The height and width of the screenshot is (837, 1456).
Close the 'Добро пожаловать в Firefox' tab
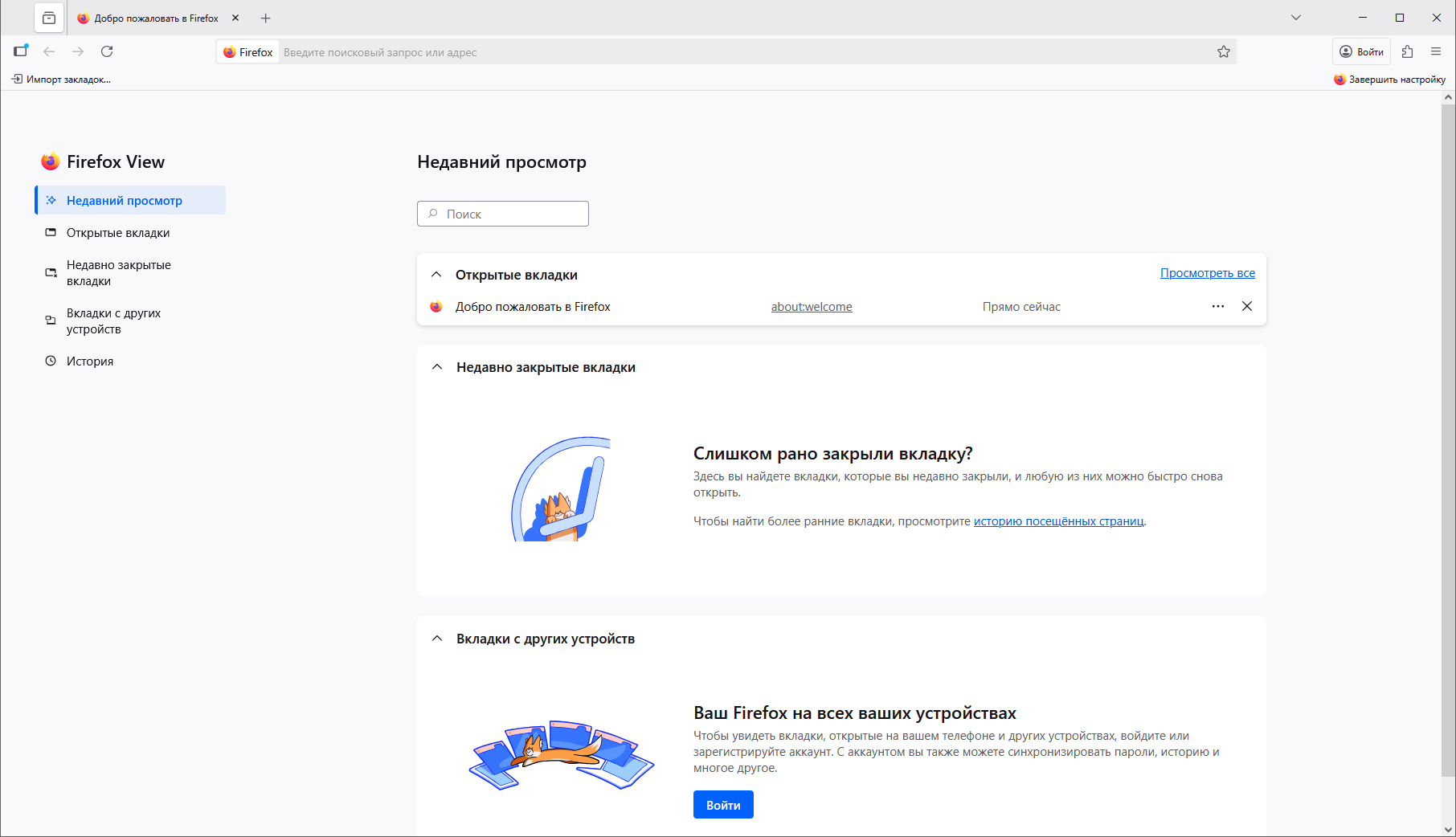coord(235,18)
